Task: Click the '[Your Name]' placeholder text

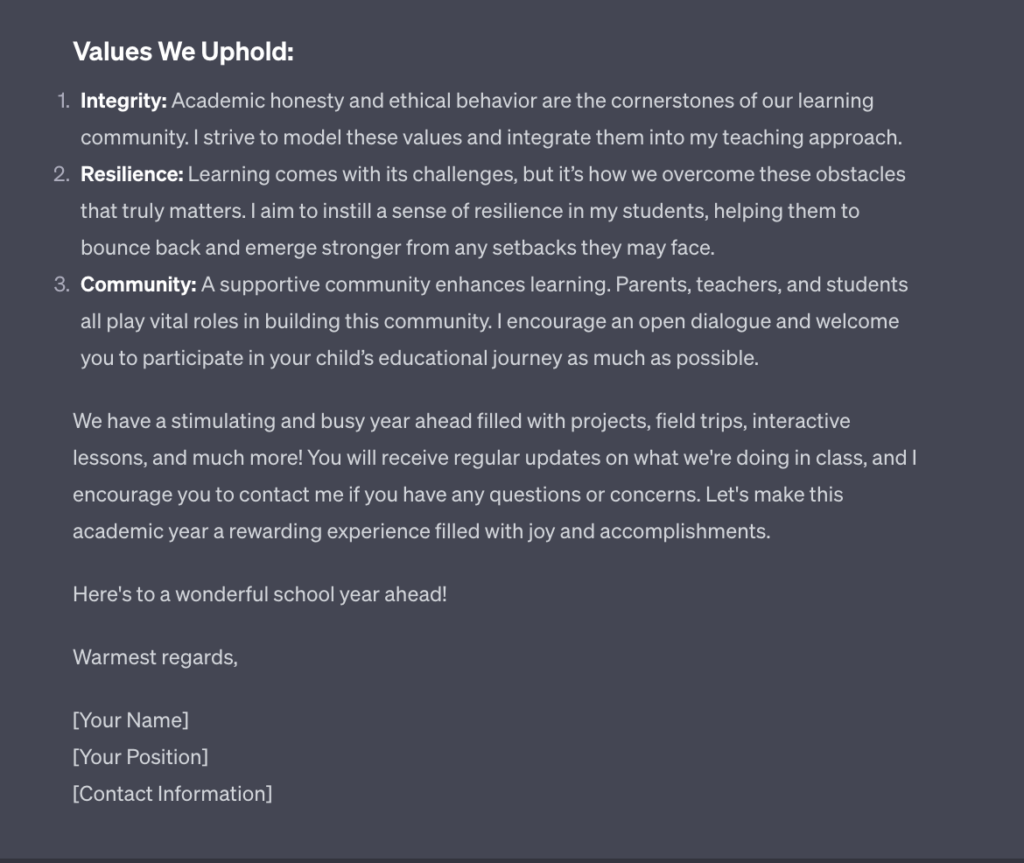Action: 131,720
